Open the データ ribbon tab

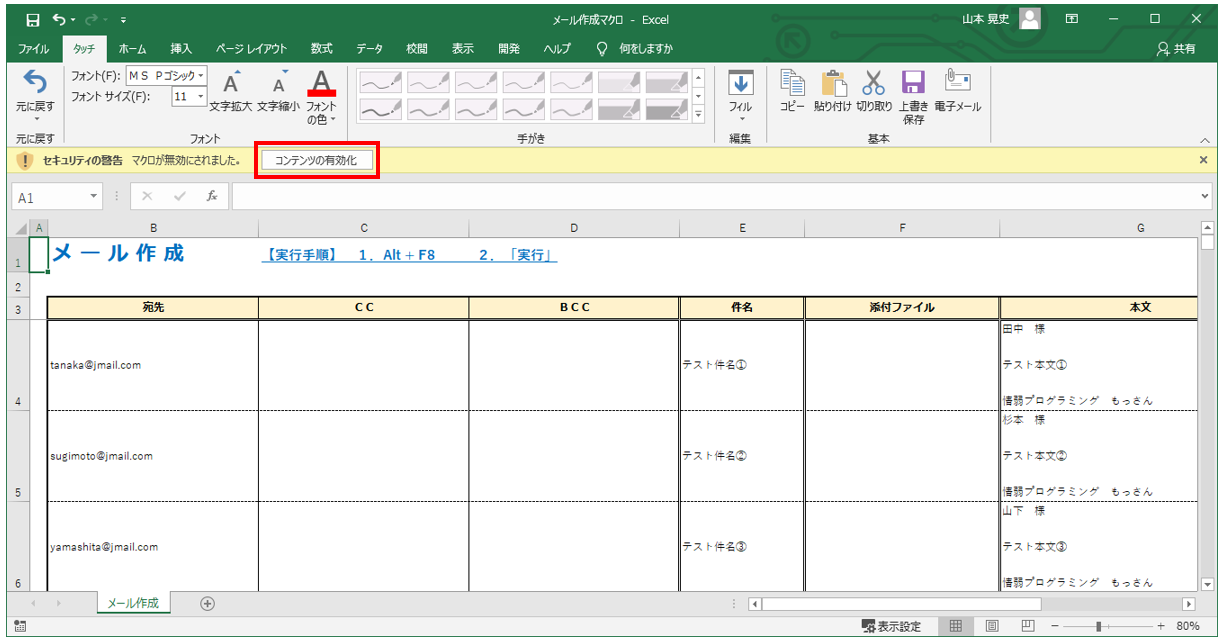point(369,48)
